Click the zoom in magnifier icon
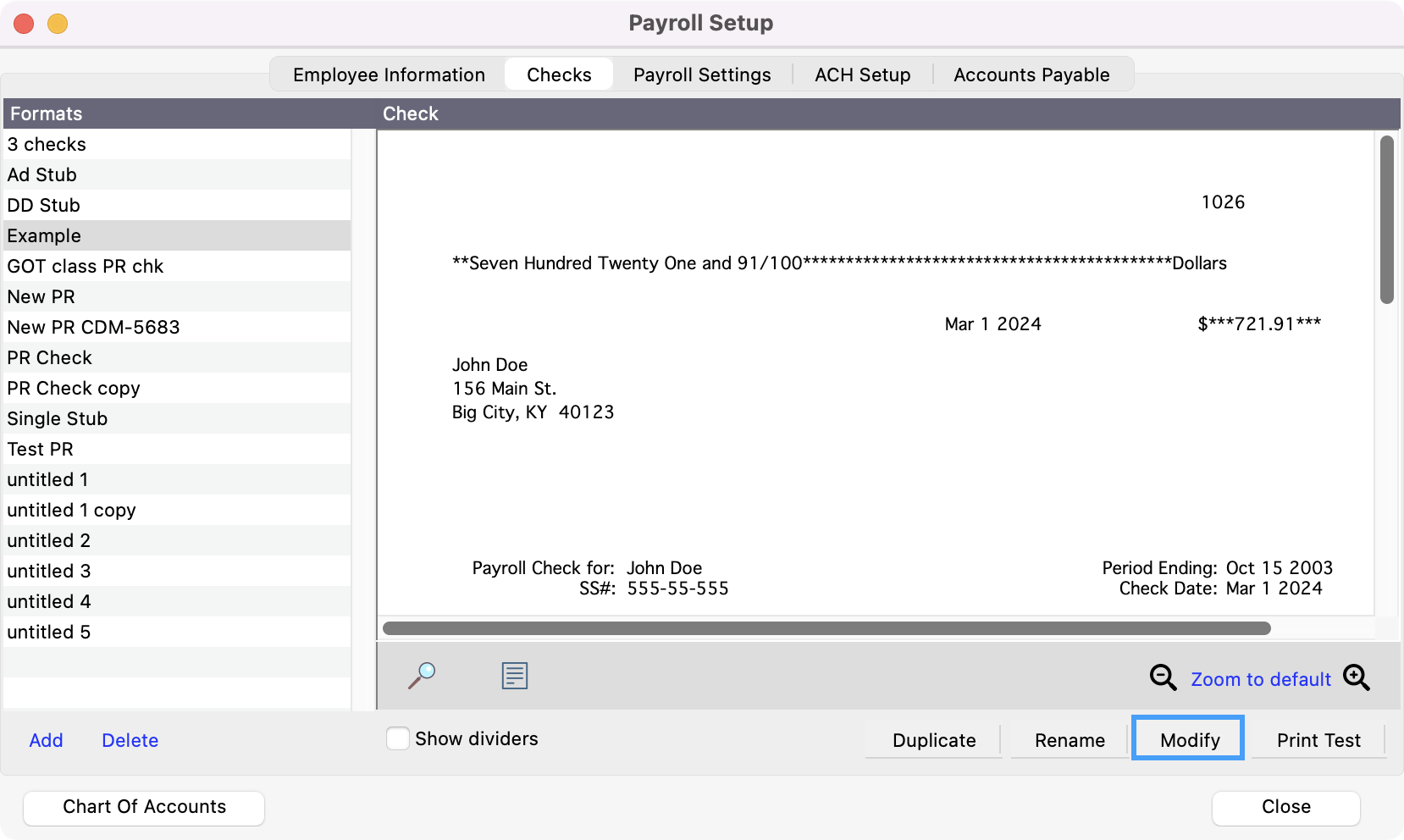 click(1356, 677)
